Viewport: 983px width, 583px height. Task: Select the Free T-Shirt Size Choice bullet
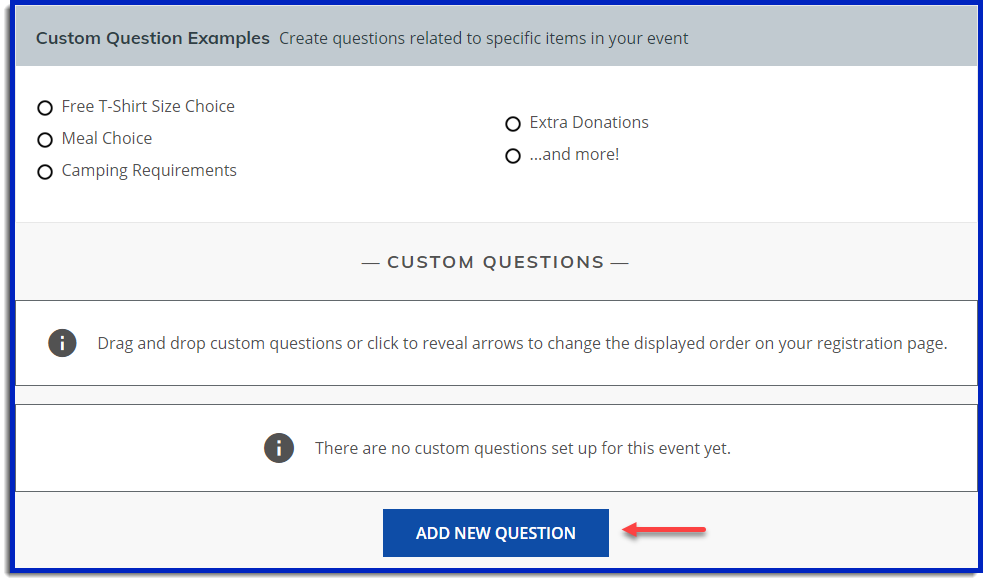tap(45, 108)
